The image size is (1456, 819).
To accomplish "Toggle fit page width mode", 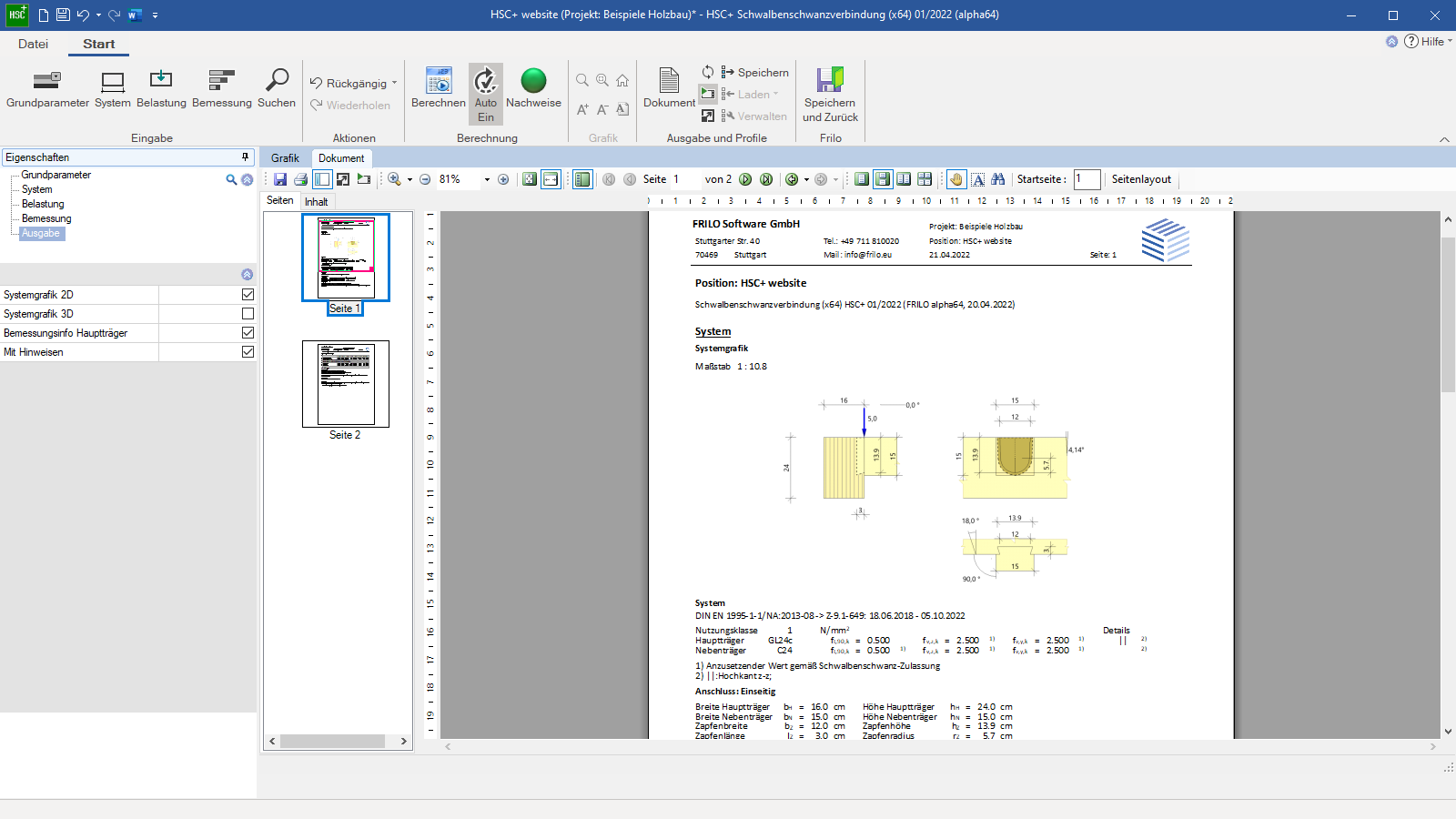I will 551,179.
